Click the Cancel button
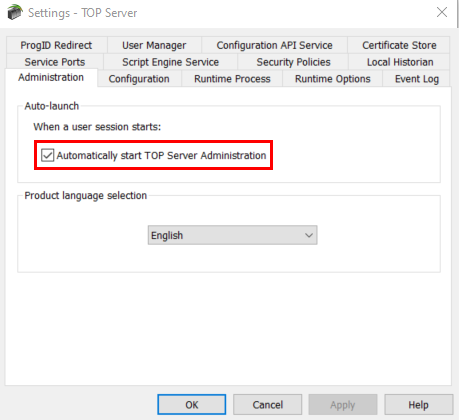This screenshot has width=459, height=420. coord(268,405)
